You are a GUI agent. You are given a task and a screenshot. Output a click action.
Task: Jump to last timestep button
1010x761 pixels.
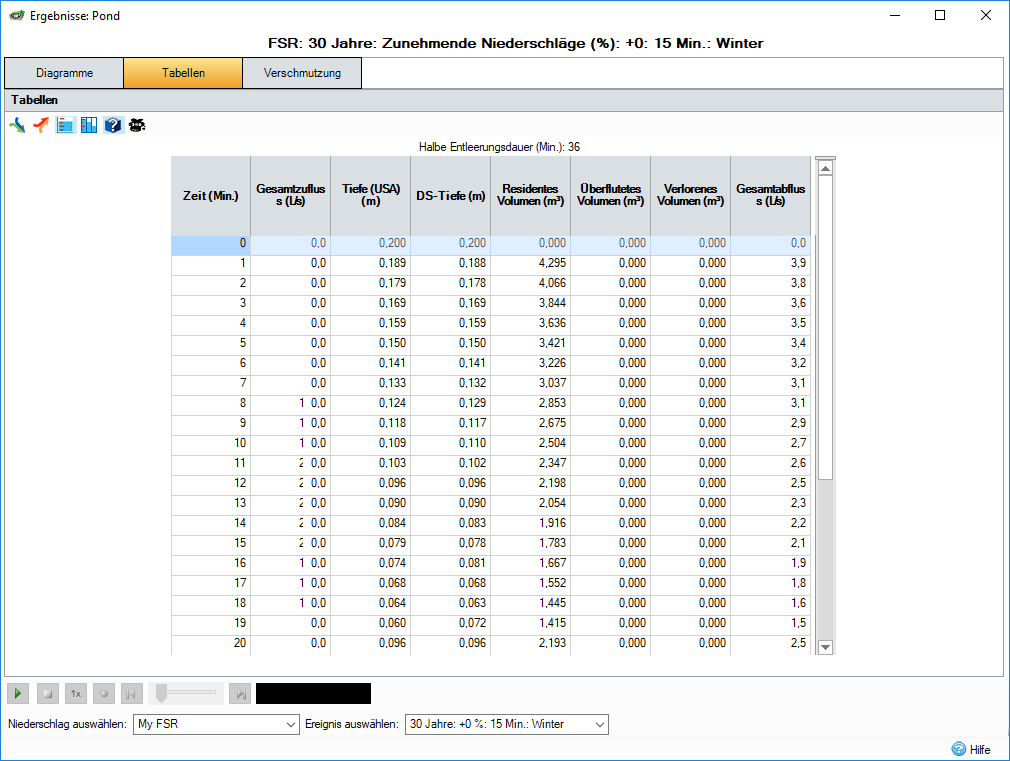(x=240, y=693)
